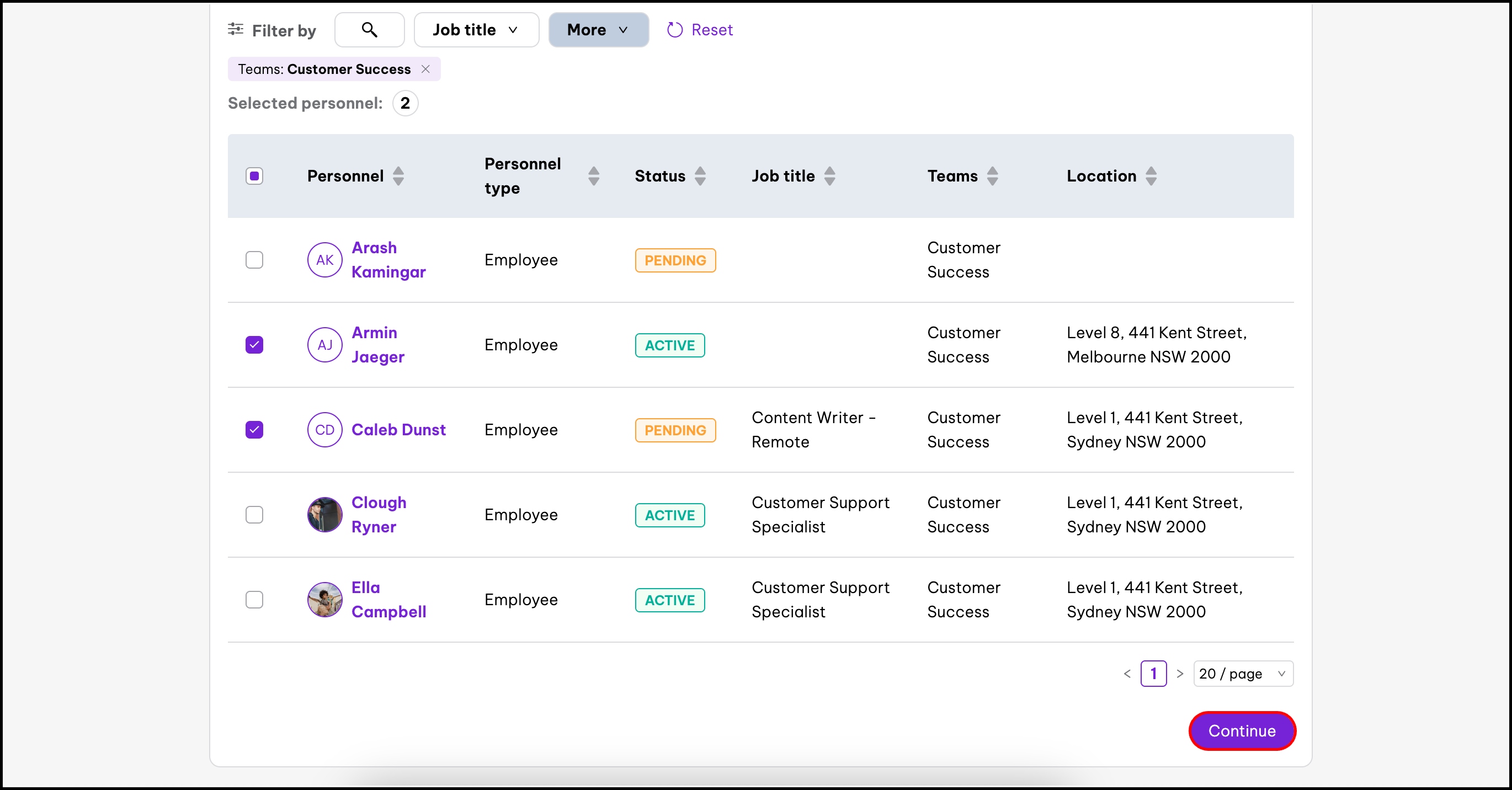The height and width of the screenshot is (790, 1512).
Task: Select Arash Kamingar's checkbox
Action: [254, 260]
